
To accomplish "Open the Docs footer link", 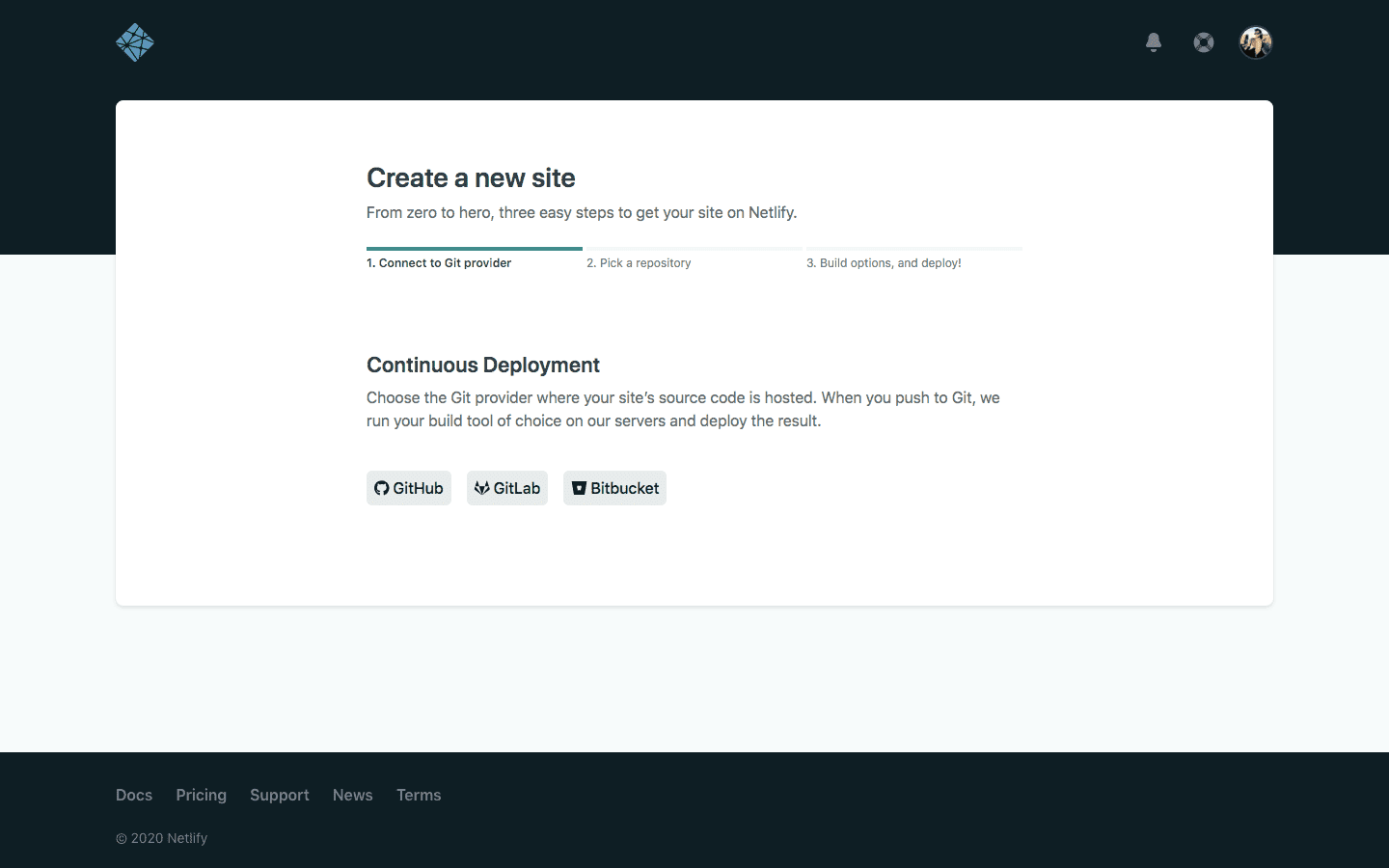I will point(134,795).
